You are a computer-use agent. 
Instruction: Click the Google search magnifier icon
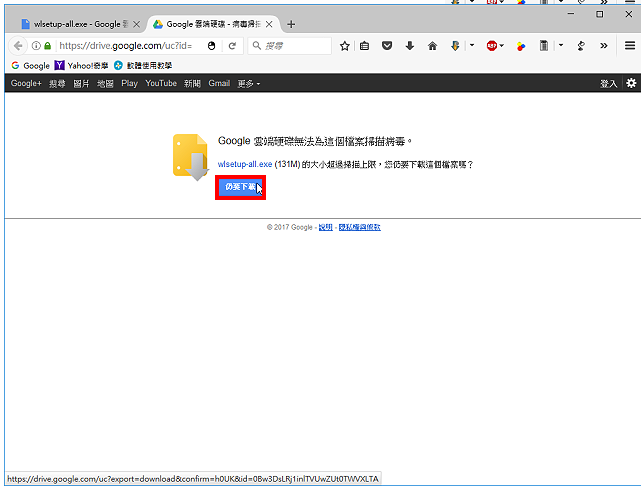(x=256, y=45)
